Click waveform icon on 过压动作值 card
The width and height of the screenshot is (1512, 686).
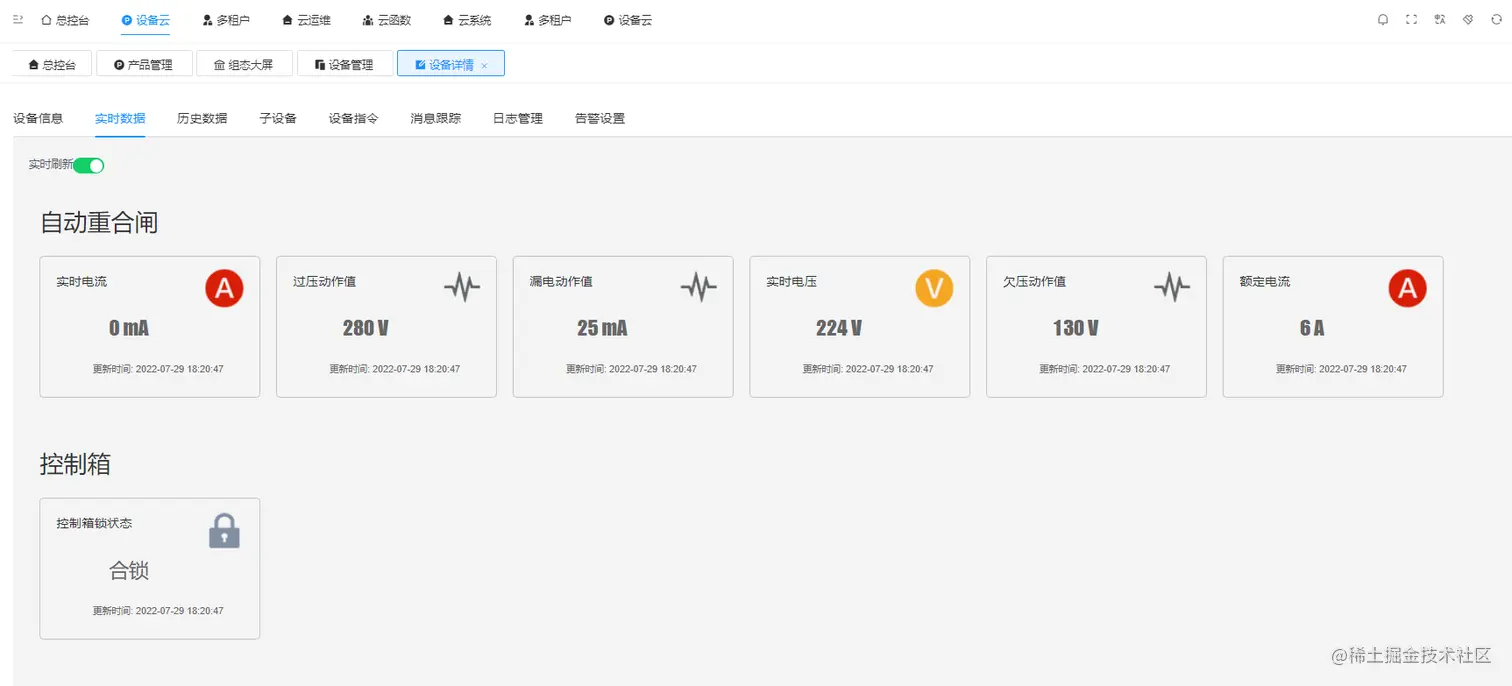tap(462, 288)
